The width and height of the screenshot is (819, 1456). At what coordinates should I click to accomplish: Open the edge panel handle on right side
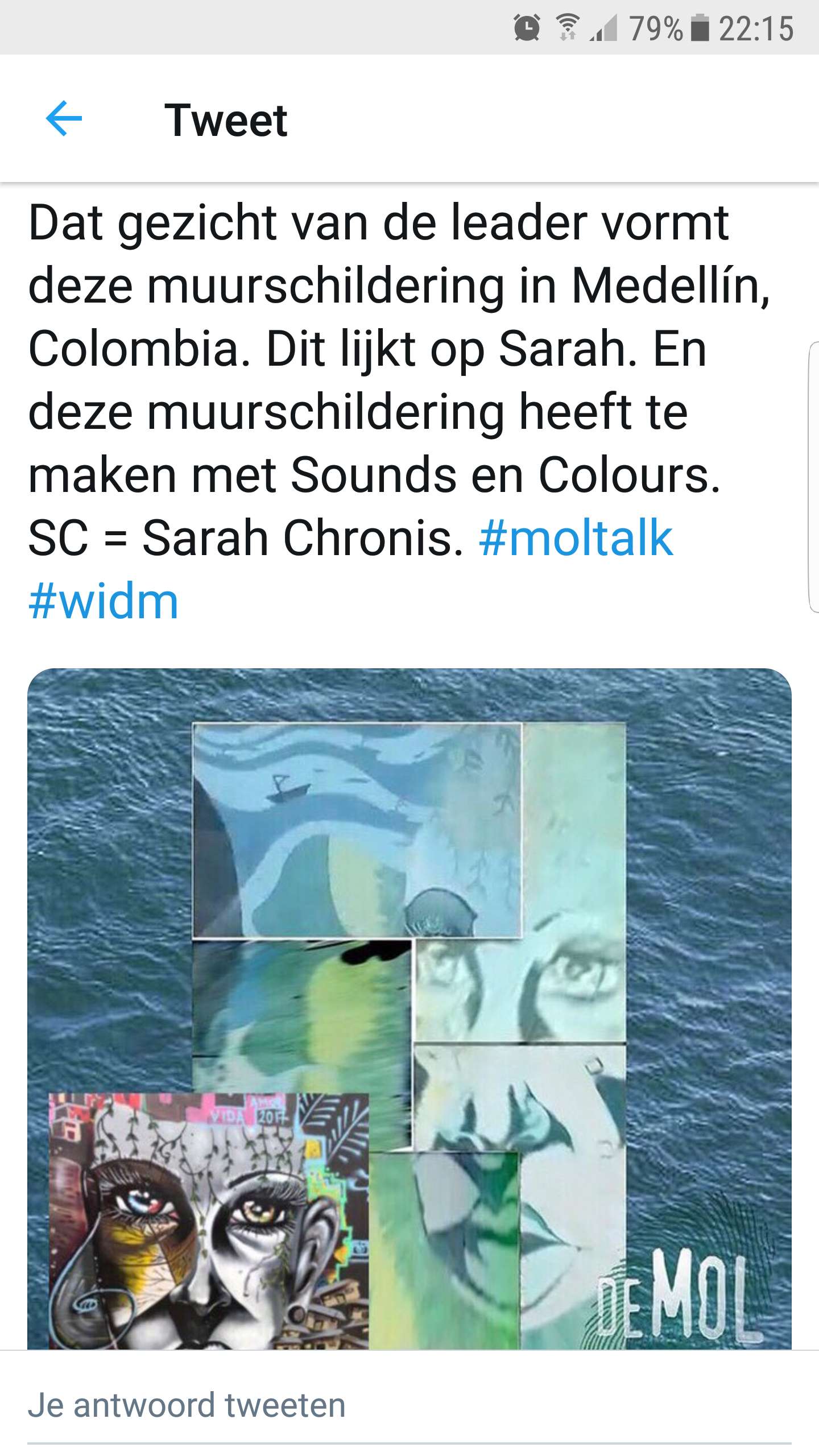[813, 477]
